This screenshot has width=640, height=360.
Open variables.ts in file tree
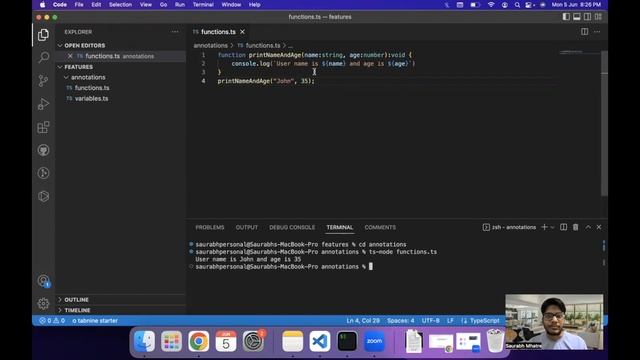pyautogui.click(x=91, y=98)
